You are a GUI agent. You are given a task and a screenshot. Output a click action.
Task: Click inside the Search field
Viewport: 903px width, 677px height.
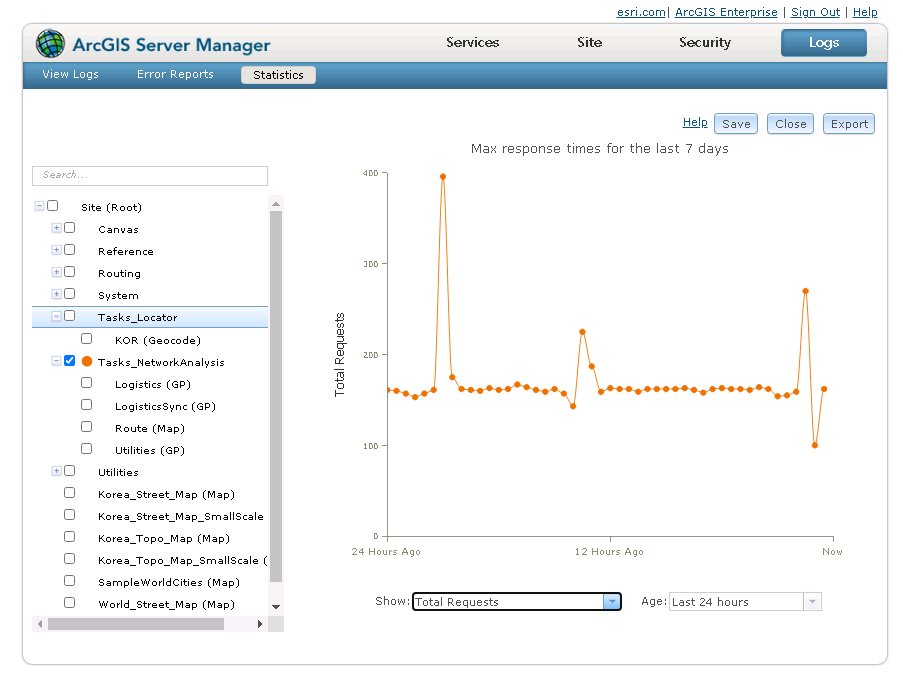point(150,176)
